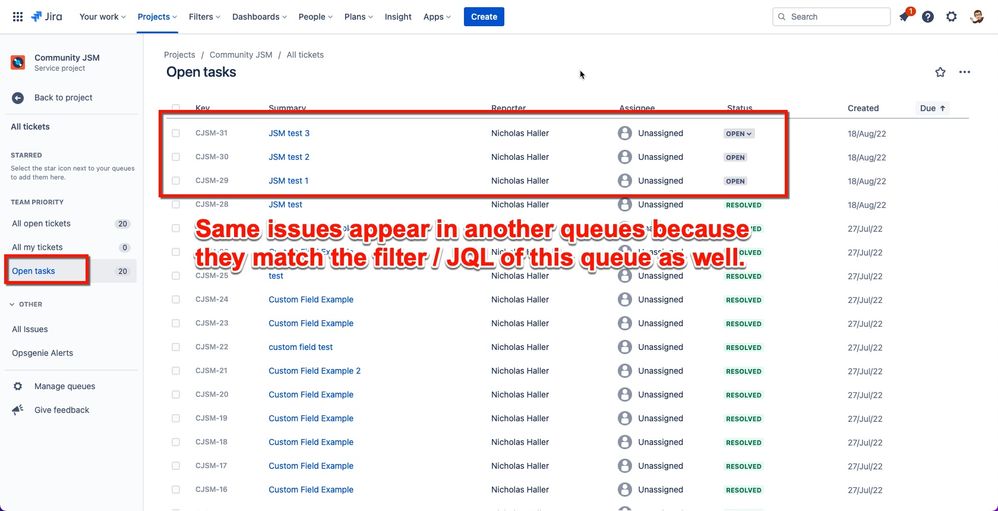Click the CJSM-21 key
The image size is (998, 511).
click(211, 371)
